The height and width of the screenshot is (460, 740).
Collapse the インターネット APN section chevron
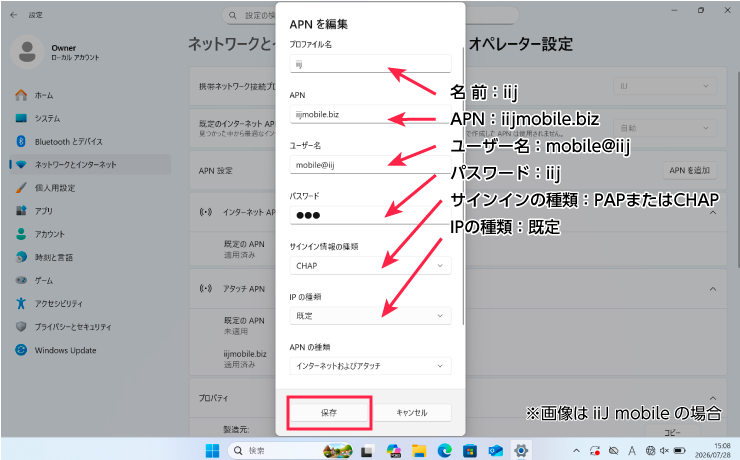click(x=713, y=212)
